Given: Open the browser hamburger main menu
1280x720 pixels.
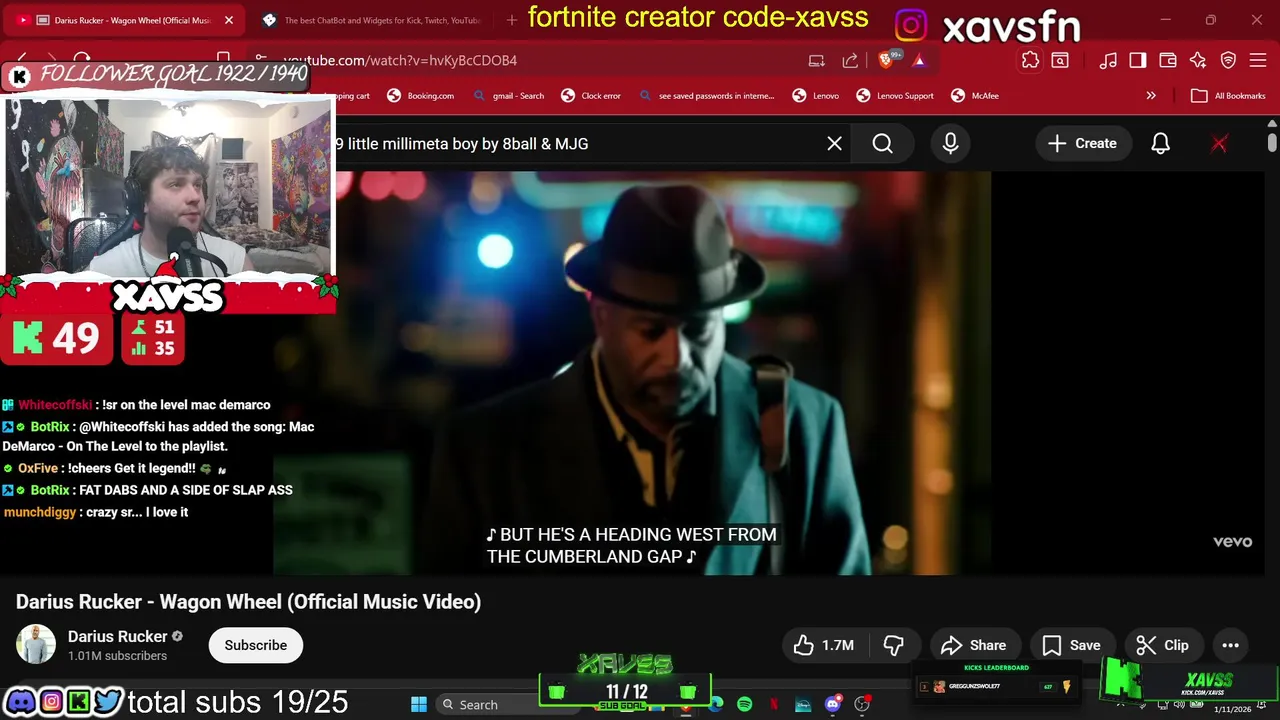Looking at the screenshot, I should click(1258, 61).
